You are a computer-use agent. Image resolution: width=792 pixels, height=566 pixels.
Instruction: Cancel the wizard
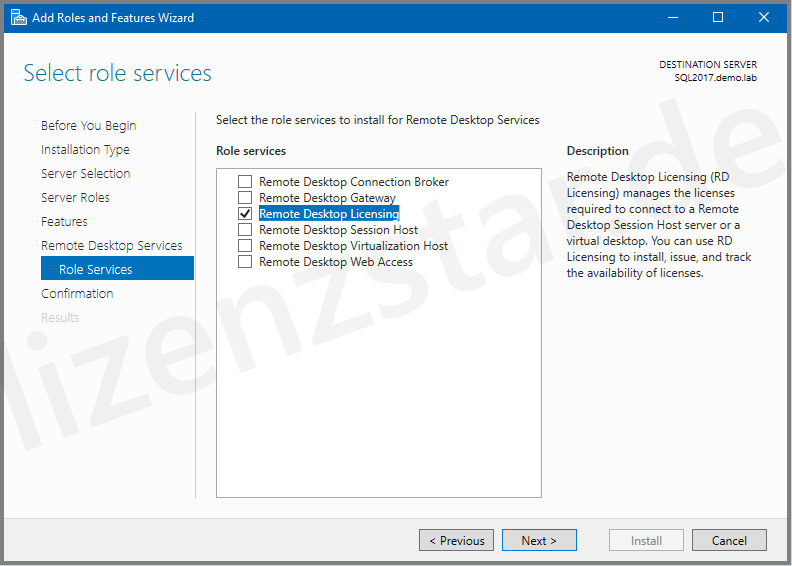pos(729,541)
